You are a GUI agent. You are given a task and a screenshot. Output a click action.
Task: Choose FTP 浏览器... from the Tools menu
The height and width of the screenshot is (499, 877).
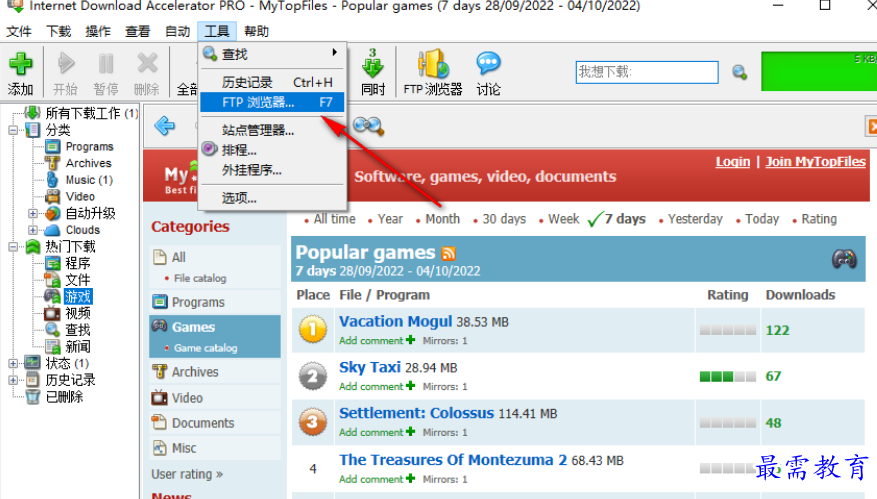[272, 102]
